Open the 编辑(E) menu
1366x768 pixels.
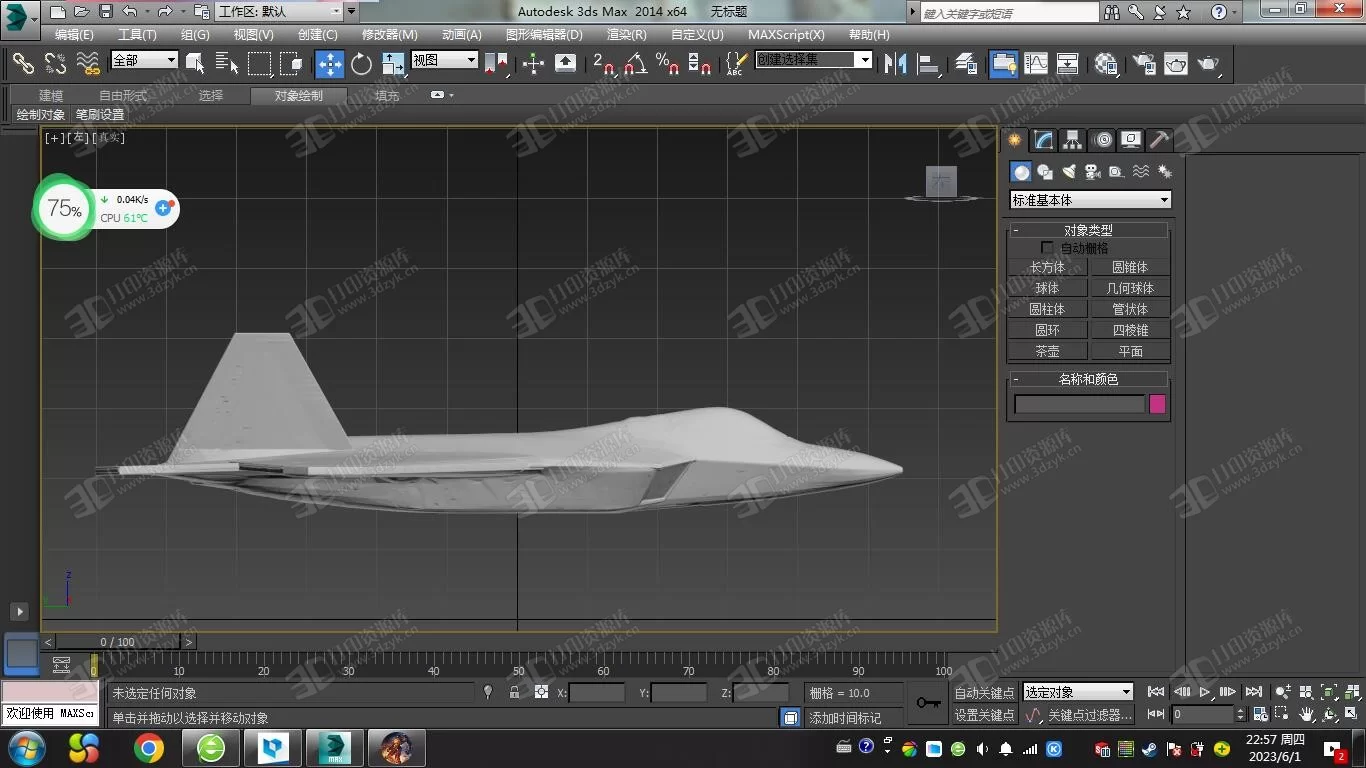(74, 34)
